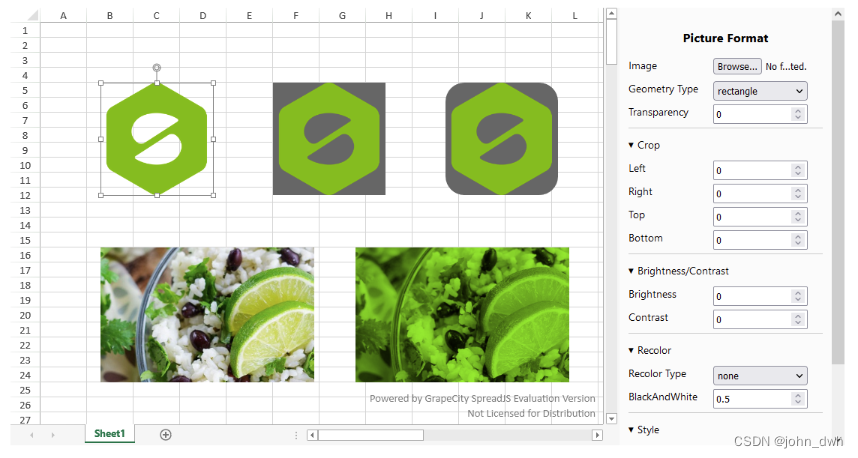
Task: Click right-middle resize handle of selected logo
Action: [213, 139]
